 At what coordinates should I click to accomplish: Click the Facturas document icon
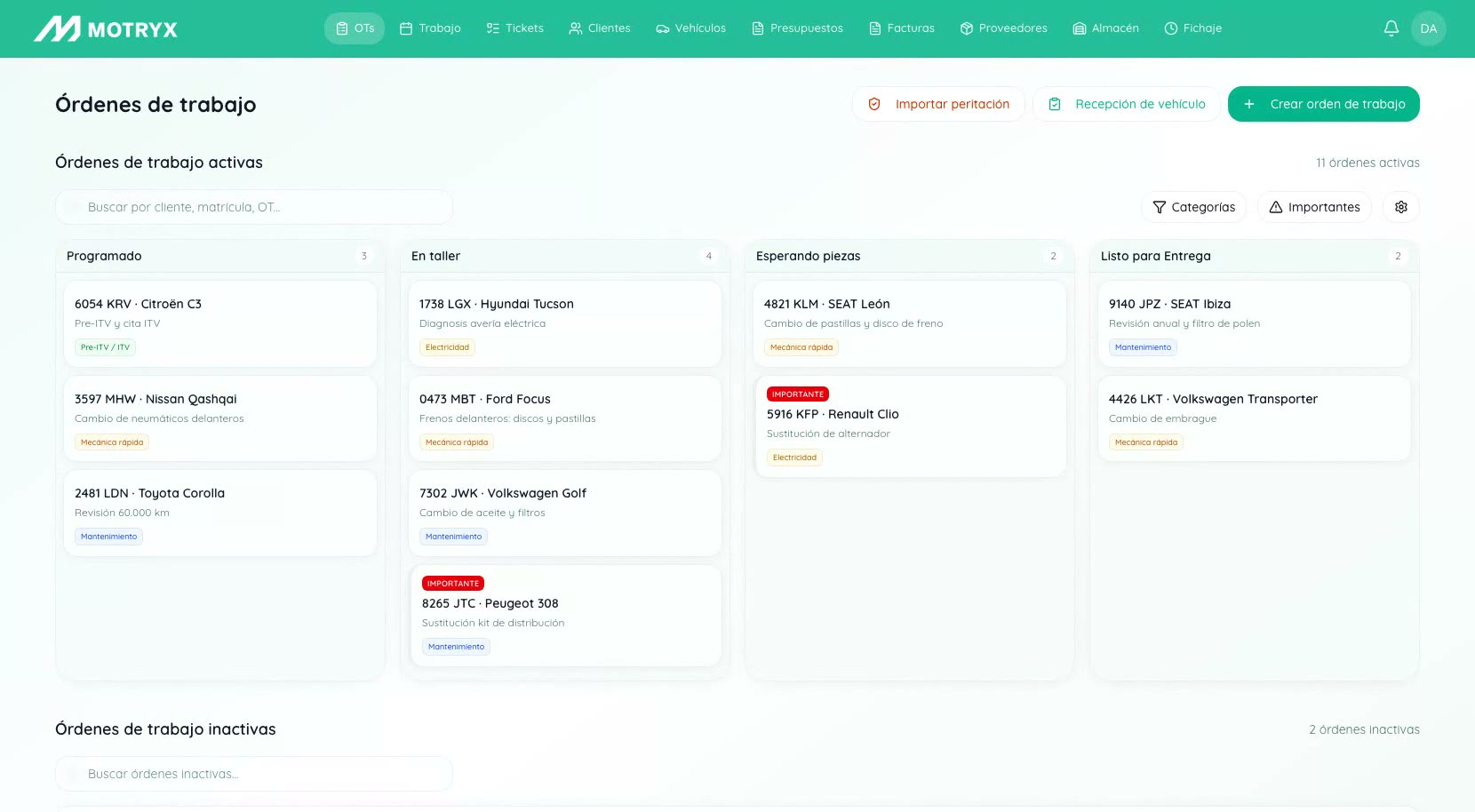click(x=875, y=28)
